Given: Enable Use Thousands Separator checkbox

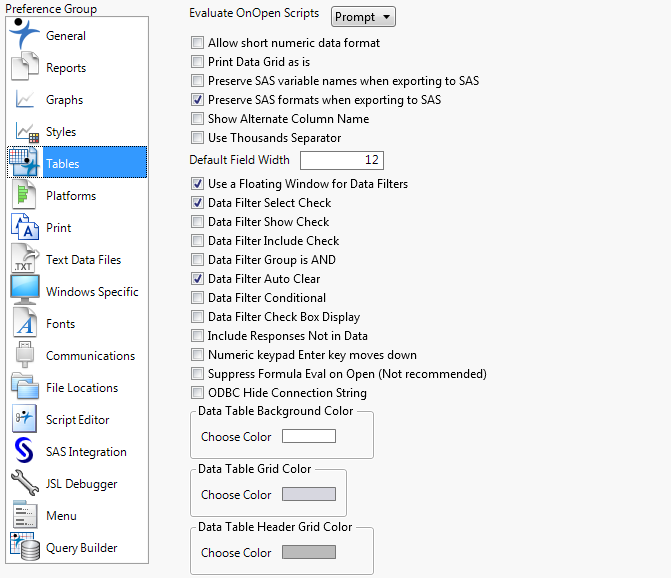Looking at the screenshot, I should [x=198, y=138].
